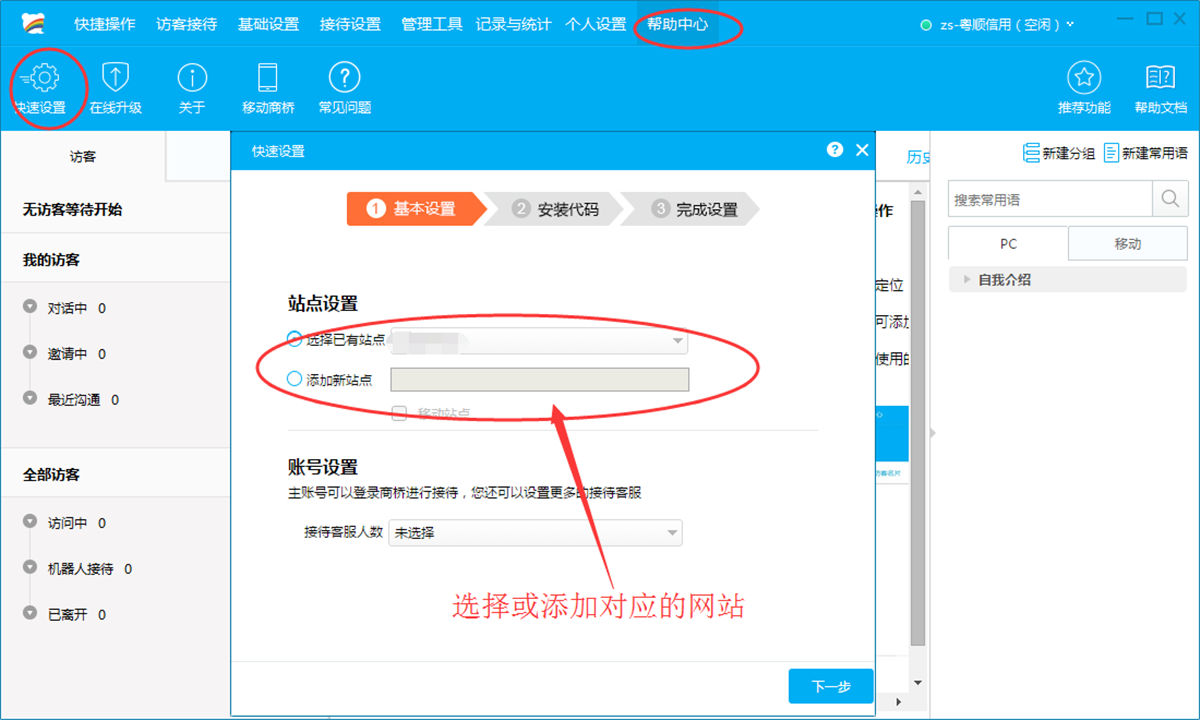Click the 关于 info icon
This screenshot has width=1200, height=720.
pos(192,78)
